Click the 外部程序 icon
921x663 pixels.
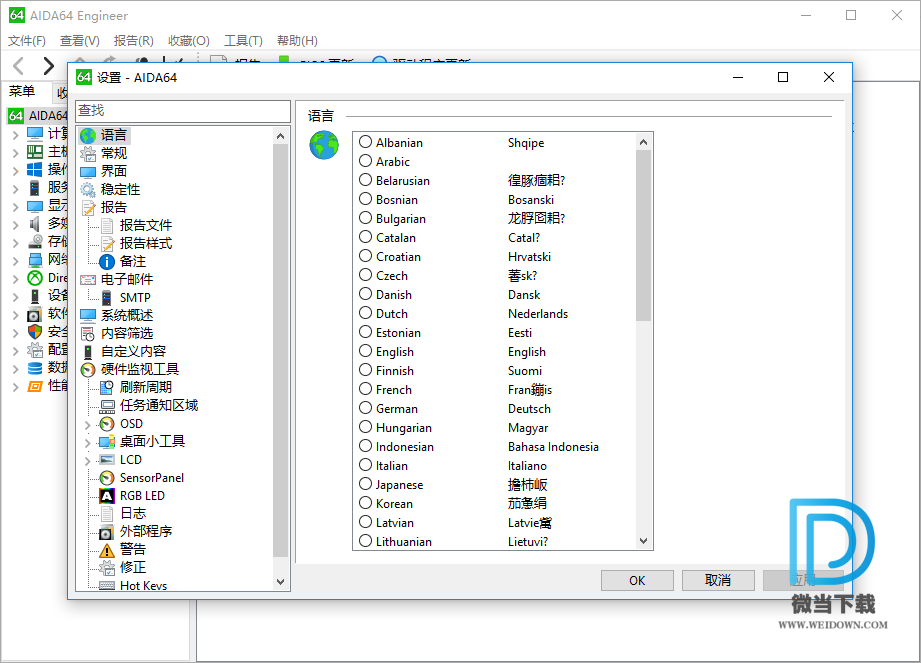(x=106, y=532)
